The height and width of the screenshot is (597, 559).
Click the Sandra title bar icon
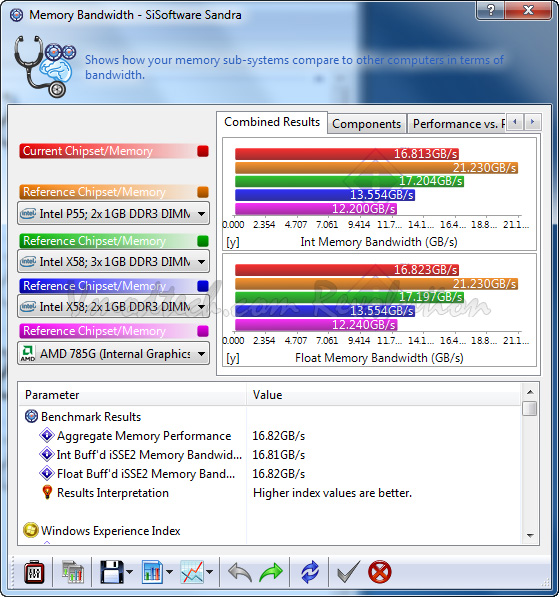tap(16, 15)
